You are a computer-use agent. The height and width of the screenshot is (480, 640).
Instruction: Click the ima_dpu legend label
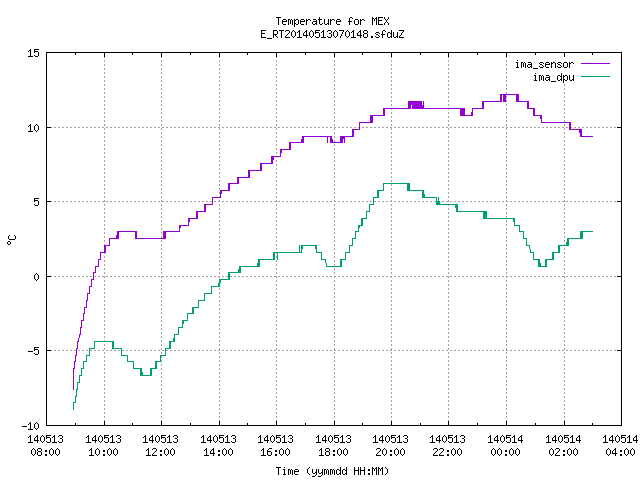[553, 77]
